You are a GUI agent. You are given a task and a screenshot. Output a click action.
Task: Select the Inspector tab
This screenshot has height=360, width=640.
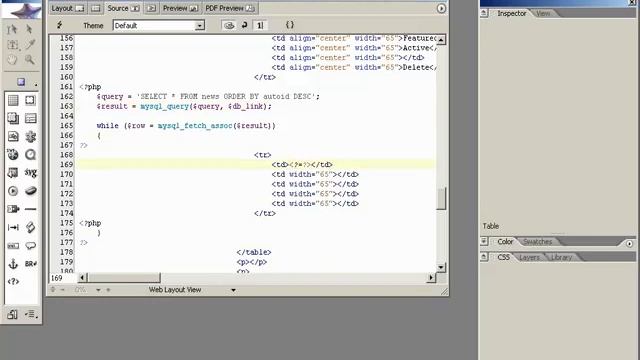[511, 13]
